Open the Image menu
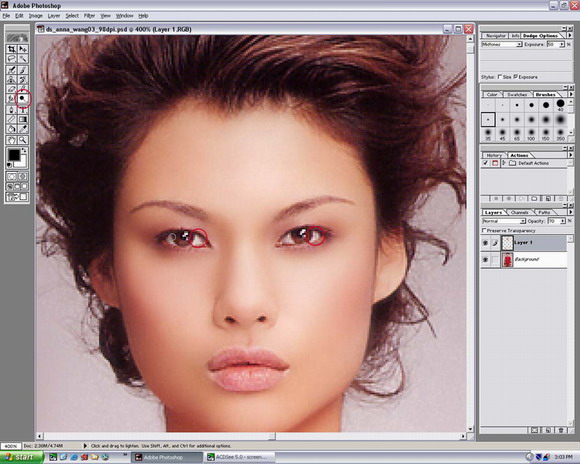The width and height of the screenshot is (580, 464). pos(36,16)
